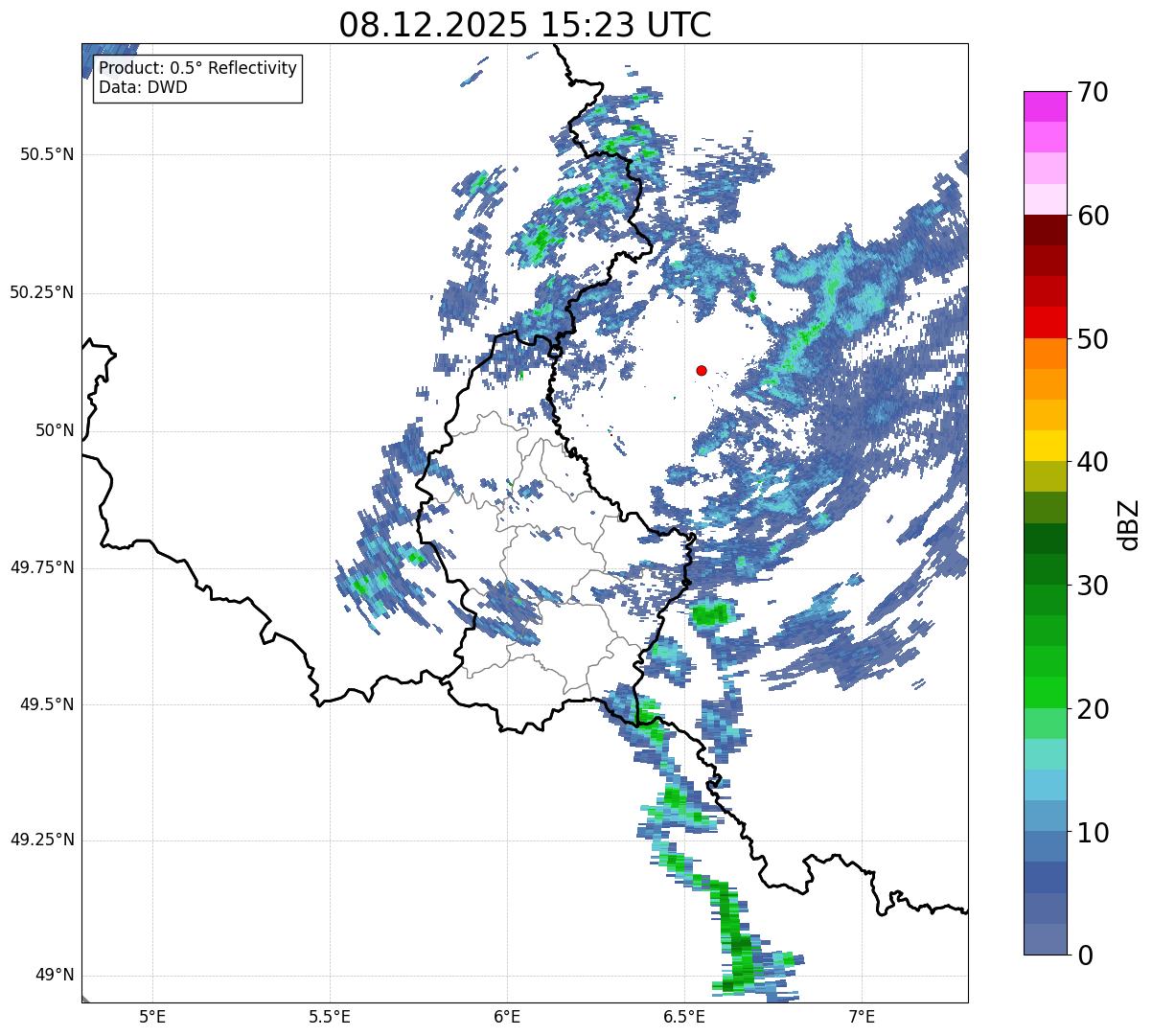This screenshot has height=1036, width=1152.
Task: Click the '49°N' latitude tick label
Action: tap(55, 976)
